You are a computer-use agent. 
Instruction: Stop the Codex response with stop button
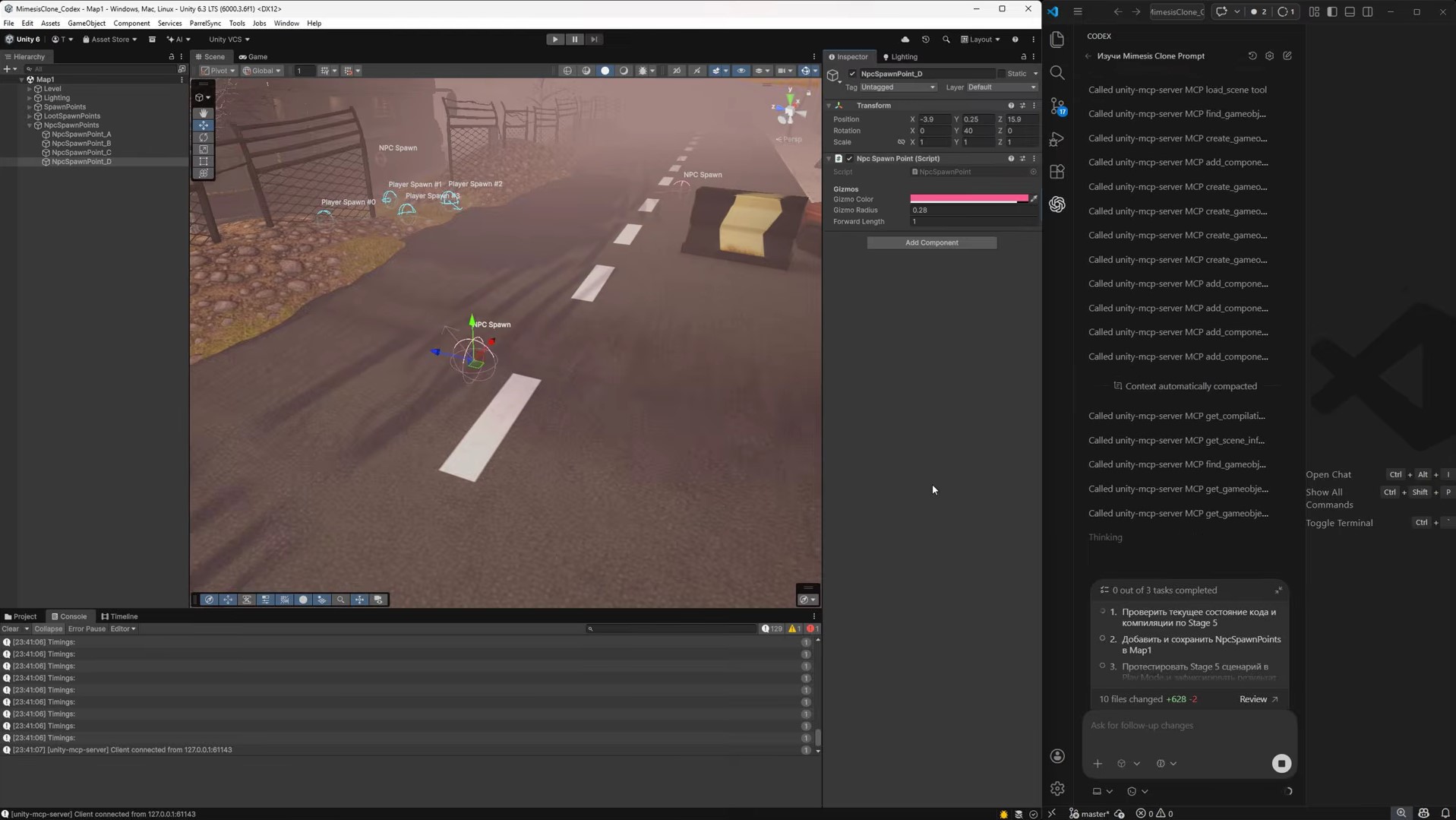tap(1281, 764)
